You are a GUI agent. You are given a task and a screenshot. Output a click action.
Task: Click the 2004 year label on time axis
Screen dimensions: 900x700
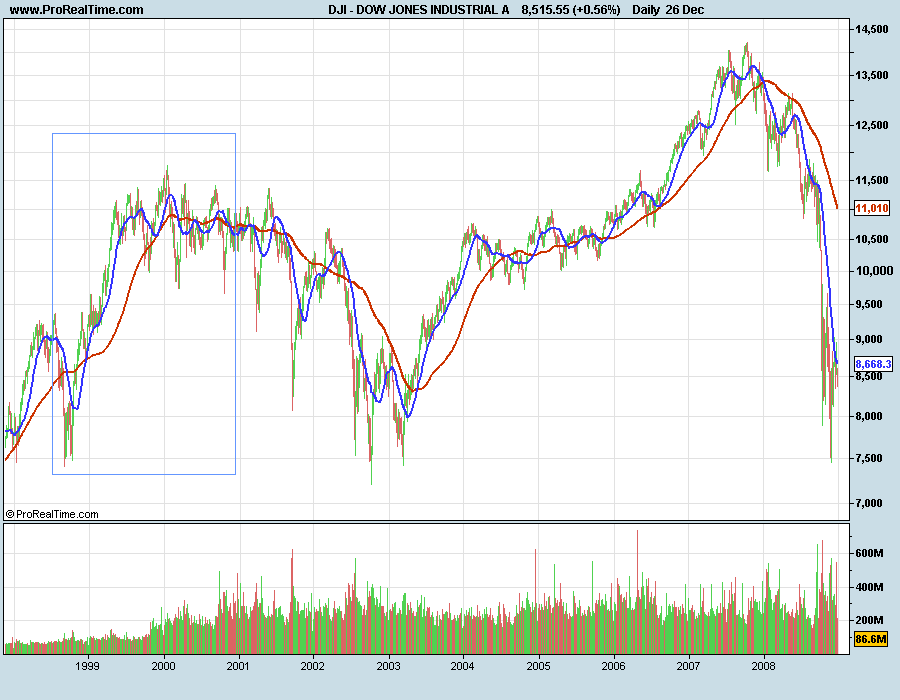click(x=462, y=666)
